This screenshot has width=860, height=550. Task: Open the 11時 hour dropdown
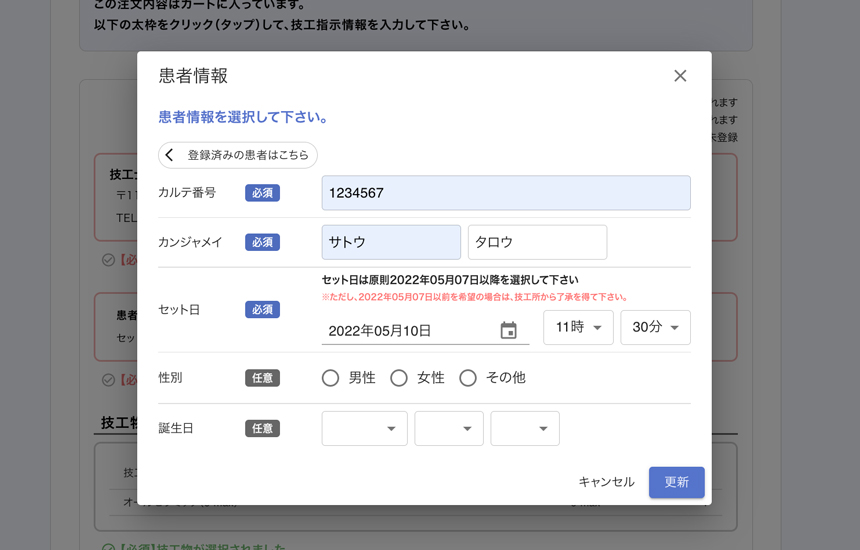coord(578,328)
